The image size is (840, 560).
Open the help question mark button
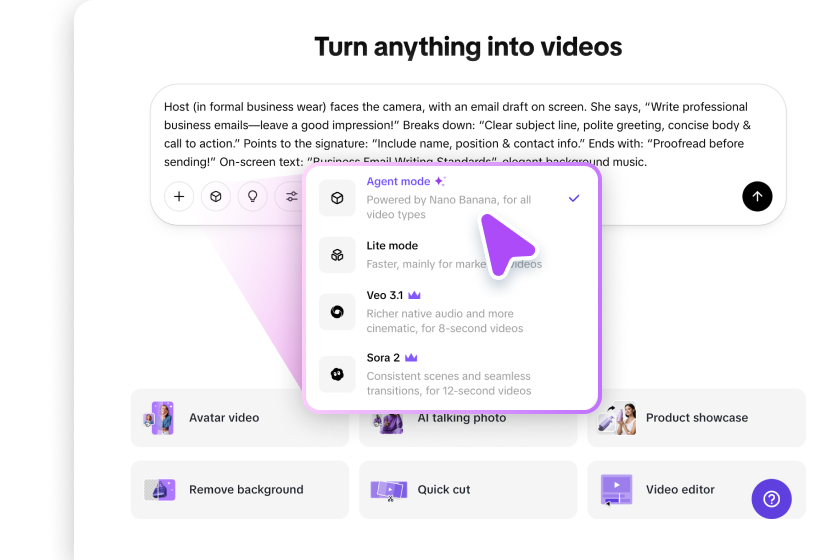(771, 498)
